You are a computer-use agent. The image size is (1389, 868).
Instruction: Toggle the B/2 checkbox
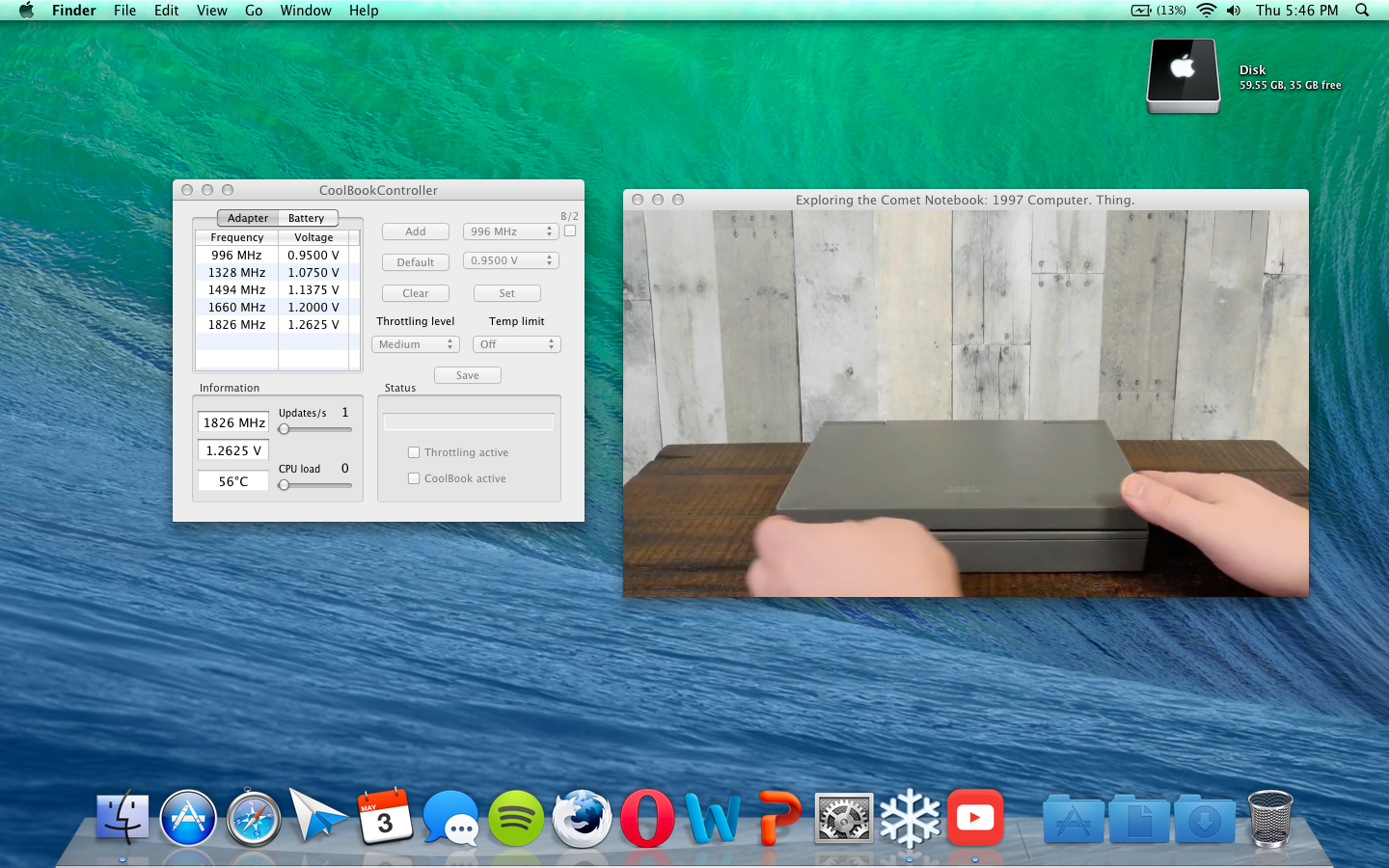[x=570, y=231]
